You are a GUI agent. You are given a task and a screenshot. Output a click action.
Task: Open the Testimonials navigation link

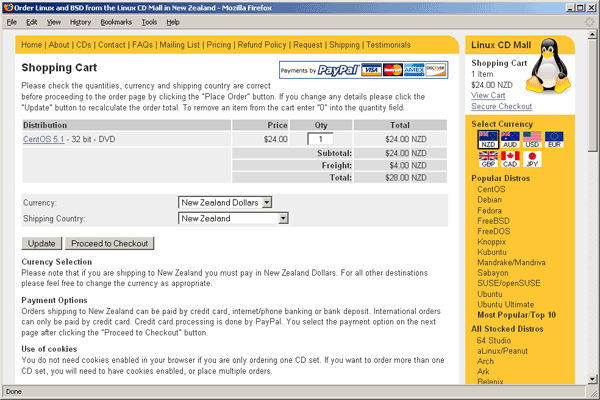[x=388, y=45]
